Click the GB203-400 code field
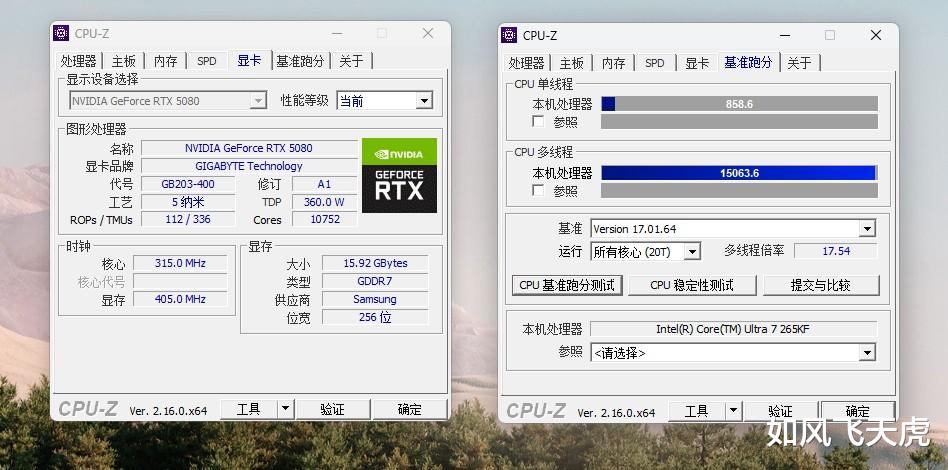 coord(188,184)
